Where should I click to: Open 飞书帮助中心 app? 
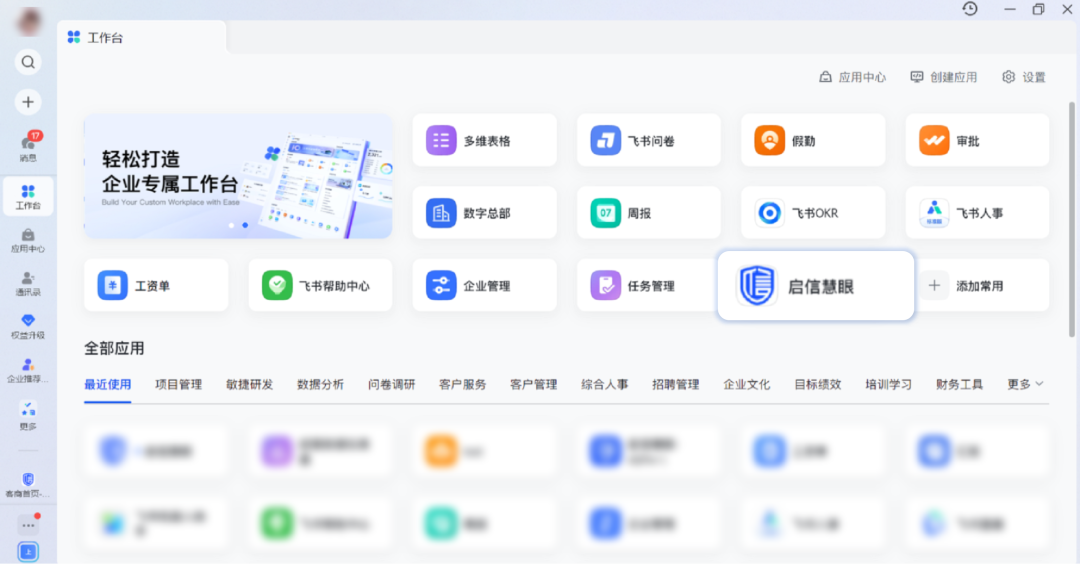pyautogui.click(x=320, y=285)
